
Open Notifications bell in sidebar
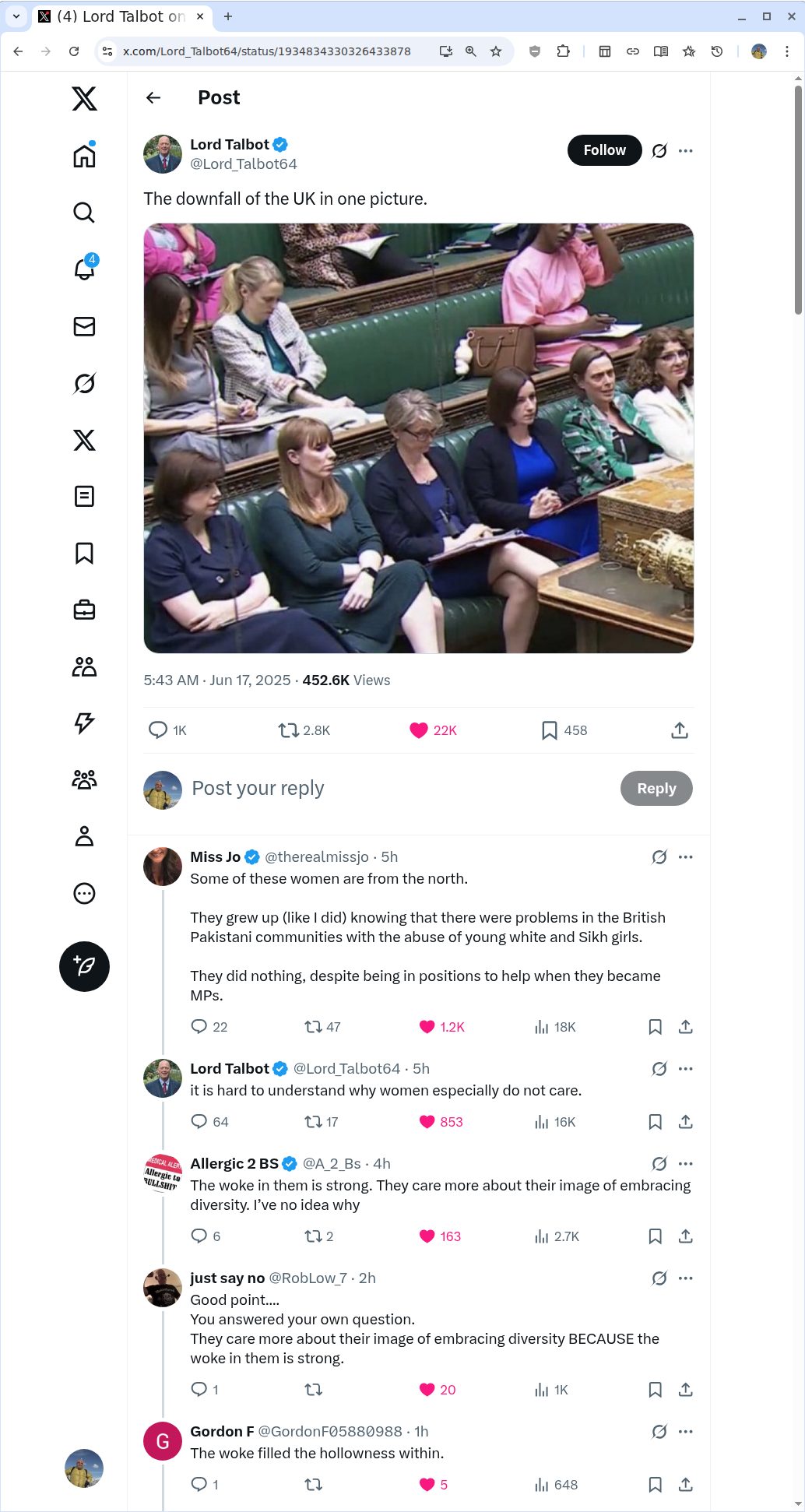click(84, 269)
